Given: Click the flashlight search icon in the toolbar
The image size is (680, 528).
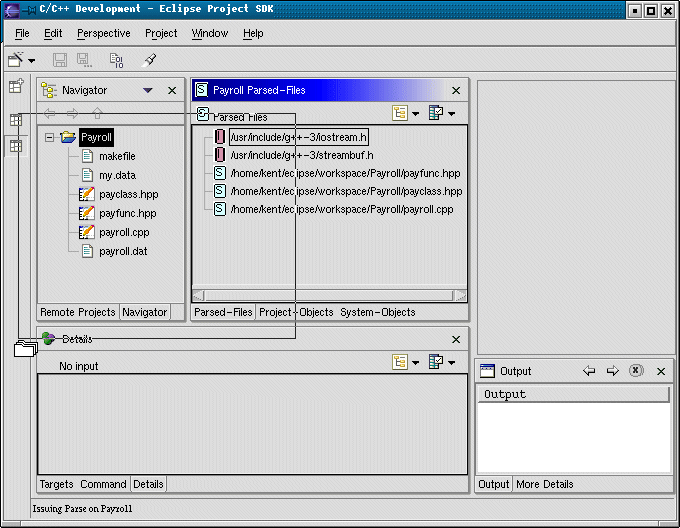Looking at the screenshot, I should point(150,60).
